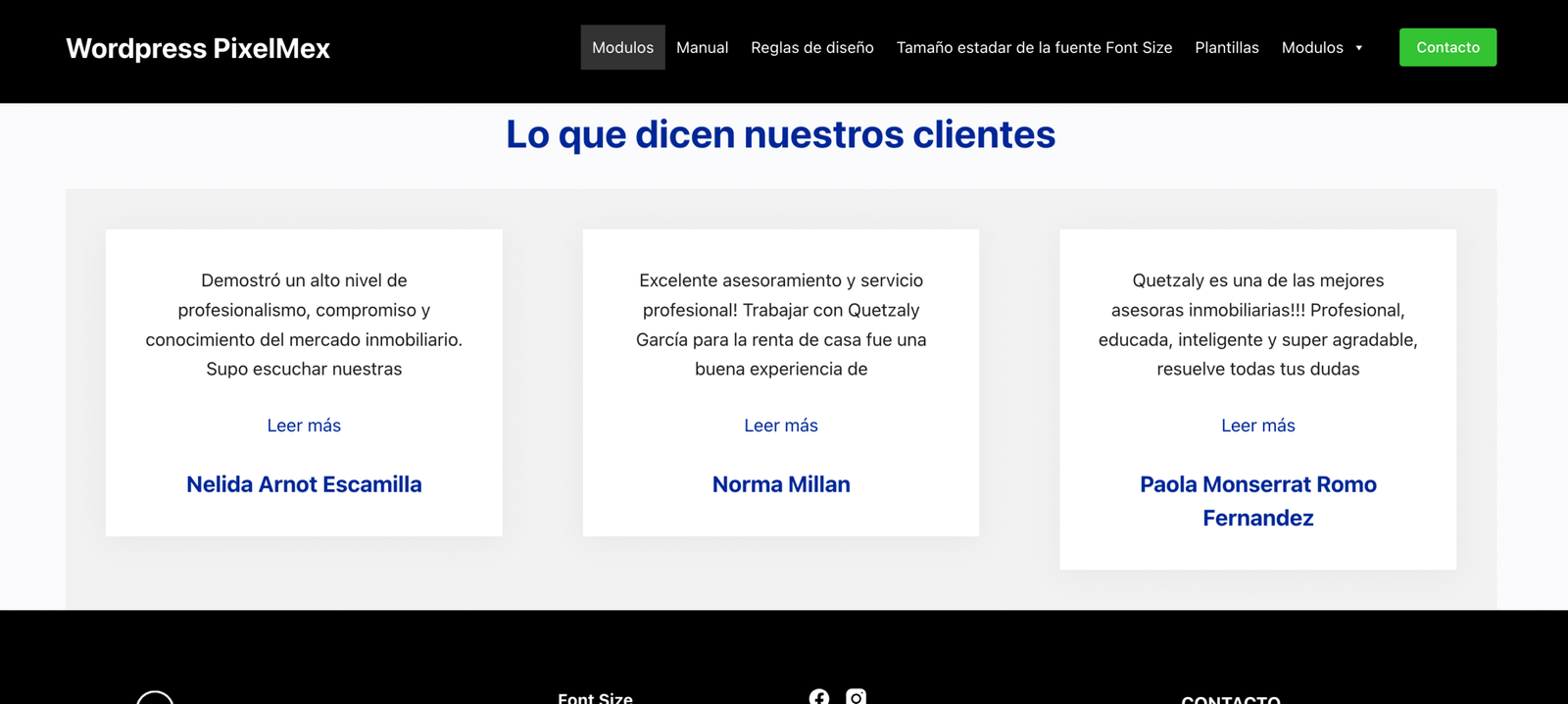Click the Font Size footer heading
Screen dimensions: 1568x704
click(x=595, y=698)
